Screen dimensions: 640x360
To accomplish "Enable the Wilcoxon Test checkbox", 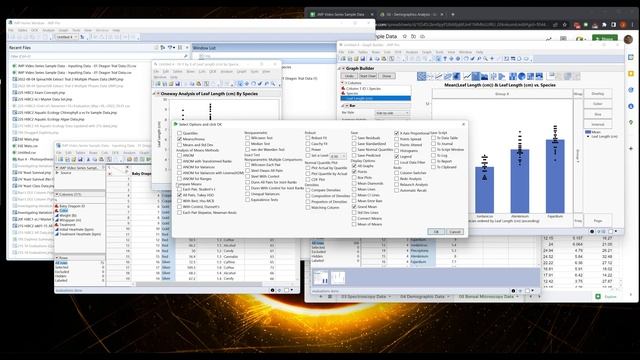I will coord(247,138).
